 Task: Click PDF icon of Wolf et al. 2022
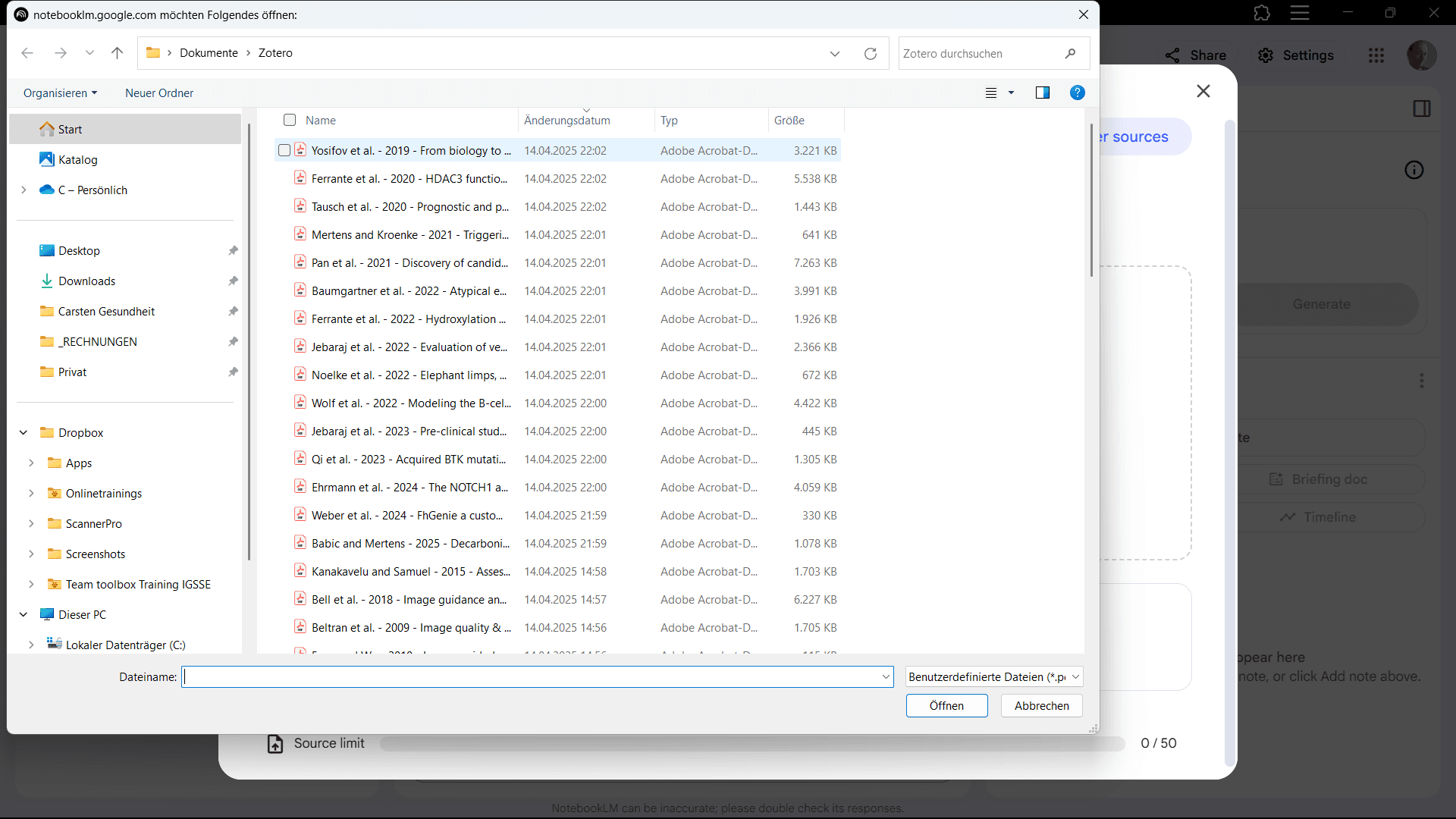tap(300, 403)
